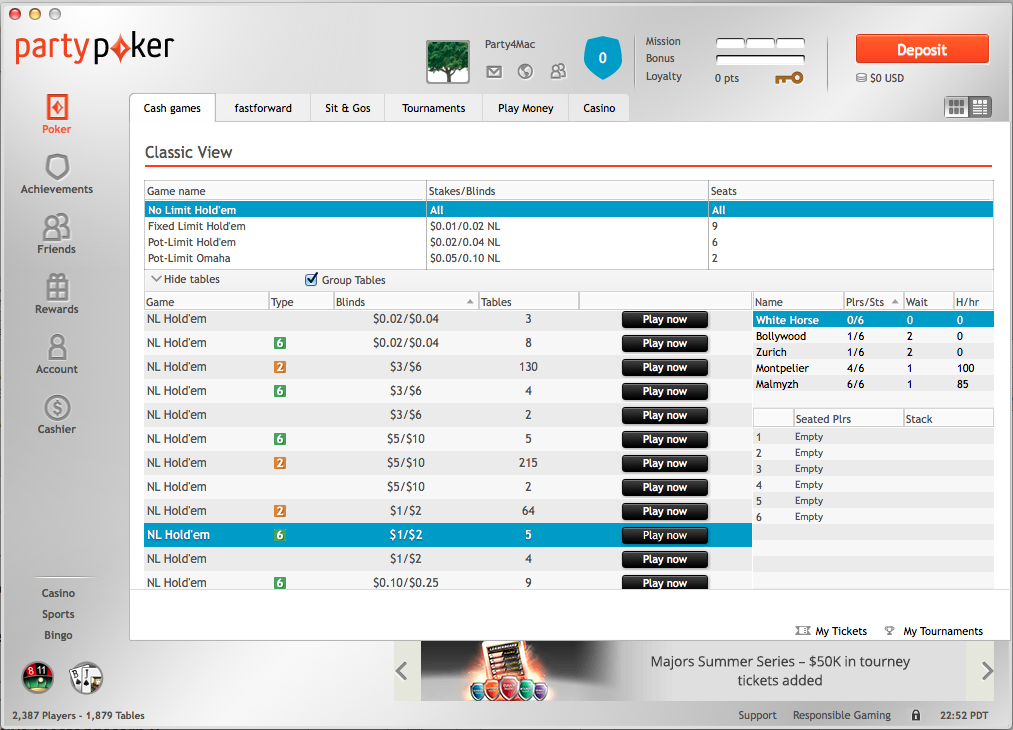Launch the roulette wheel icon

click(38, 678)
